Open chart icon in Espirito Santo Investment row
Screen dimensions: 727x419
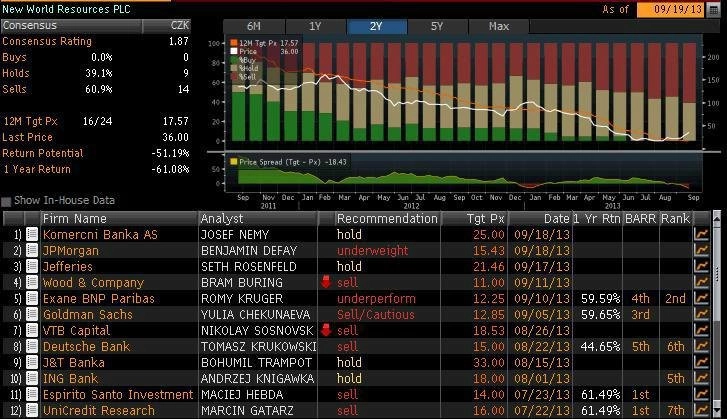(701, 394)
